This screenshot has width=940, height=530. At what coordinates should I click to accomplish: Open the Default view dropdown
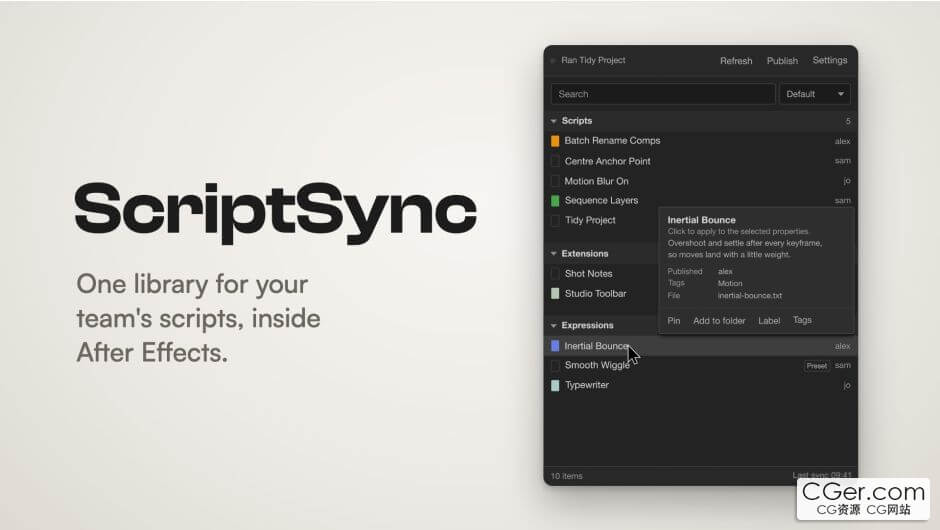(x=815, y=94)
